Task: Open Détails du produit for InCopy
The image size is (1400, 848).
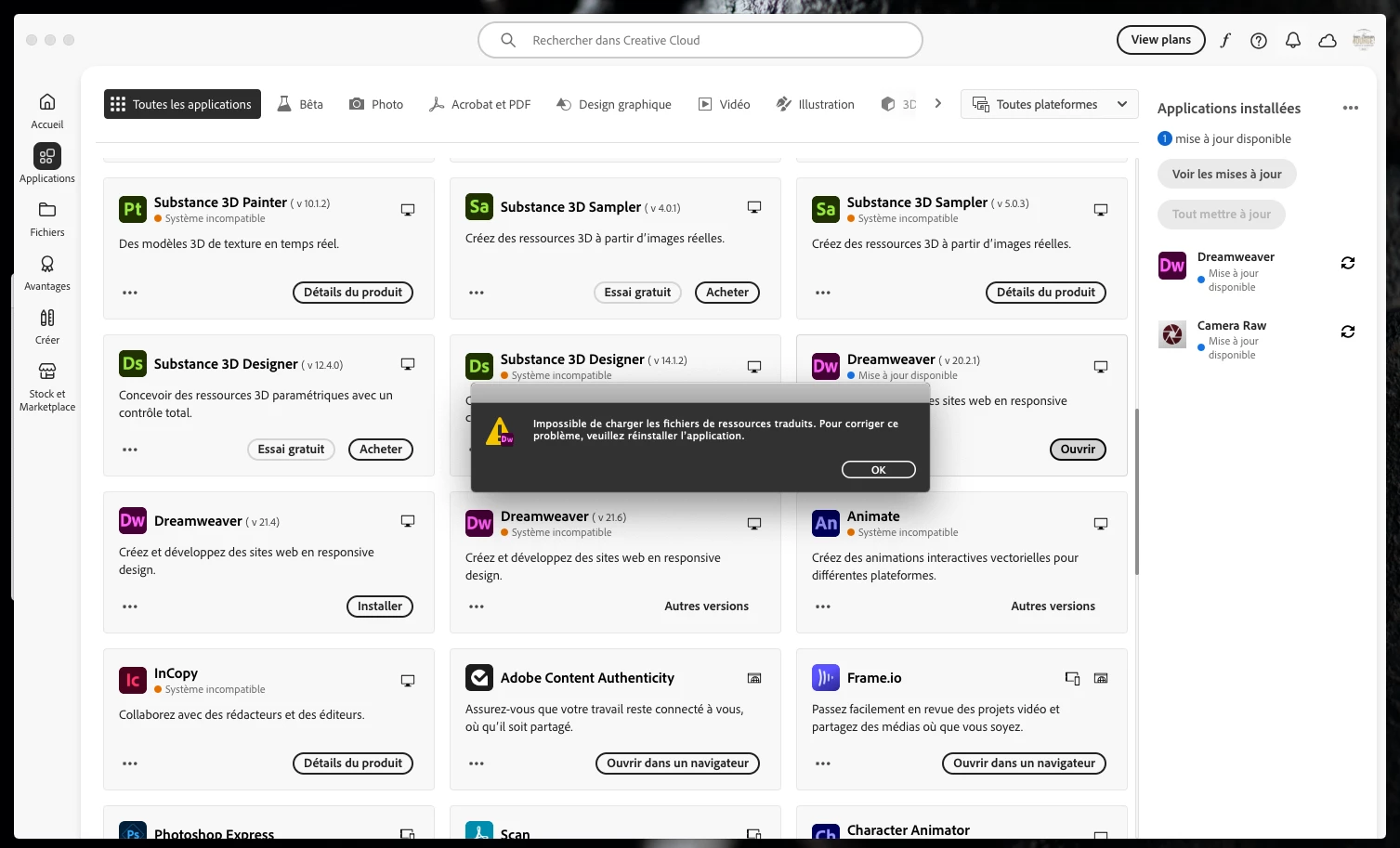Action: 353,763
